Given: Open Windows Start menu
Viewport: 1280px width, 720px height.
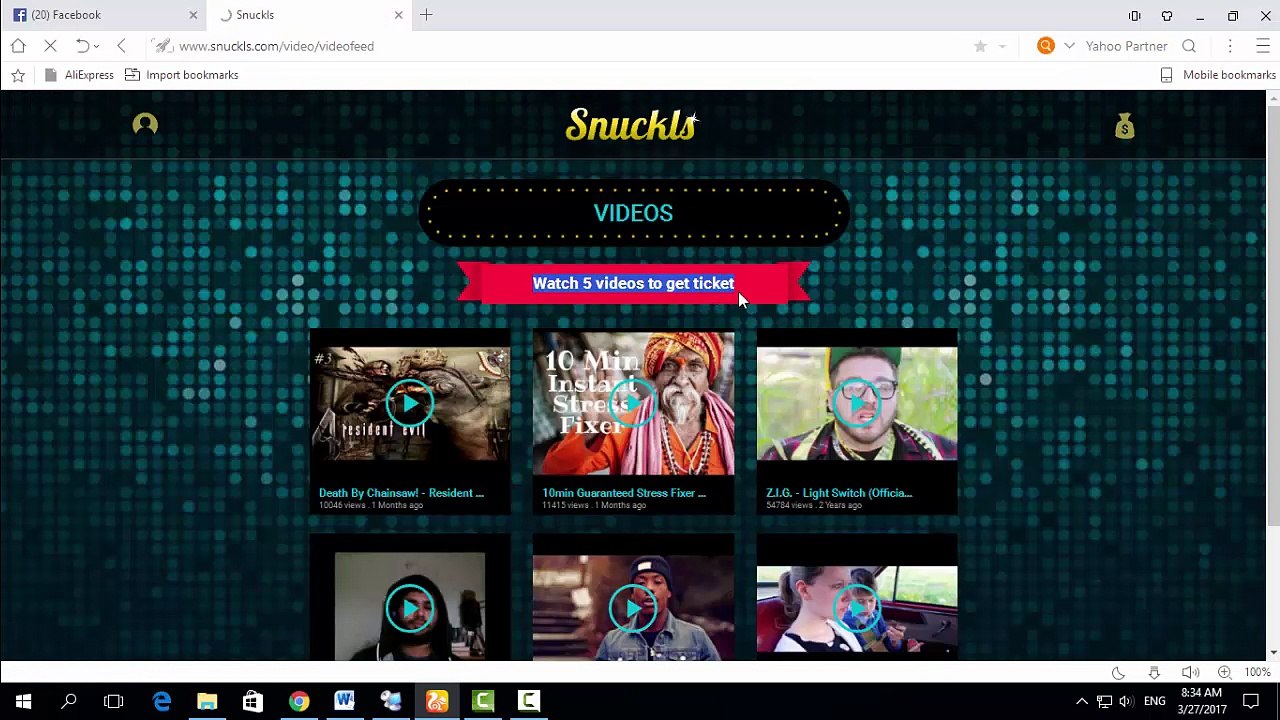Looking at the screenshot, I should 23,701.
